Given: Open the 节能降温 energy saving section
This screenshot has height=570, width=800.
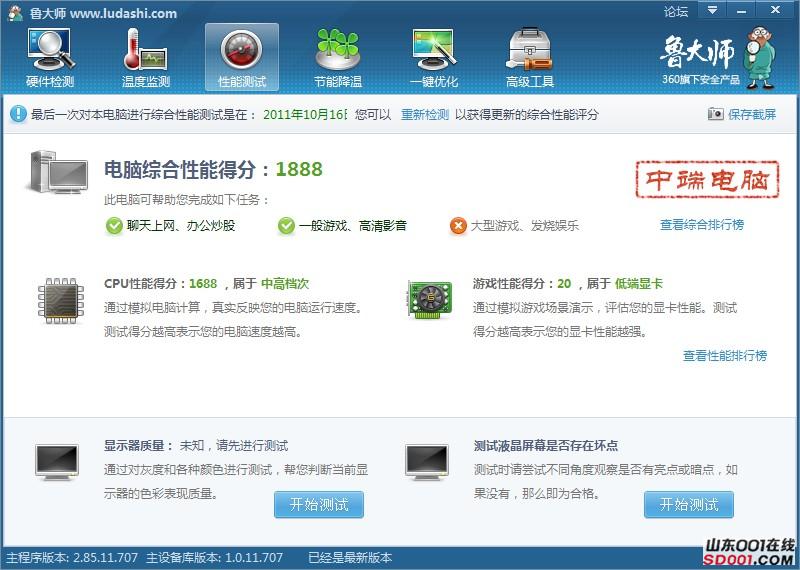Looking at the screenshot, I should pos(338,58).
